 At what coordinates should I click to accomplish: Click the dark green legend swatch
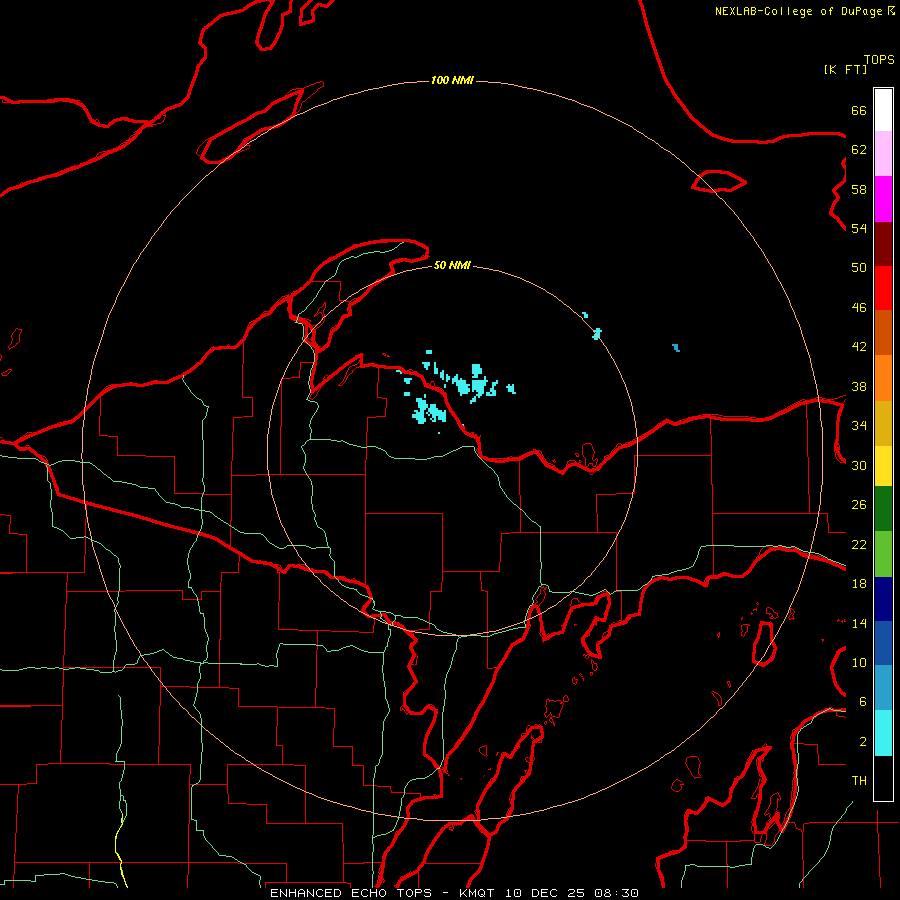(883, 509)
